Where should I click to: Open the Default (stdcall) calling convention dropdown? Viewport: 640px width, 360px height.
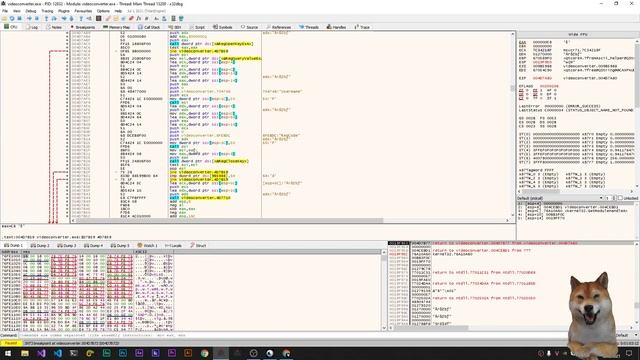click(560, 198)
